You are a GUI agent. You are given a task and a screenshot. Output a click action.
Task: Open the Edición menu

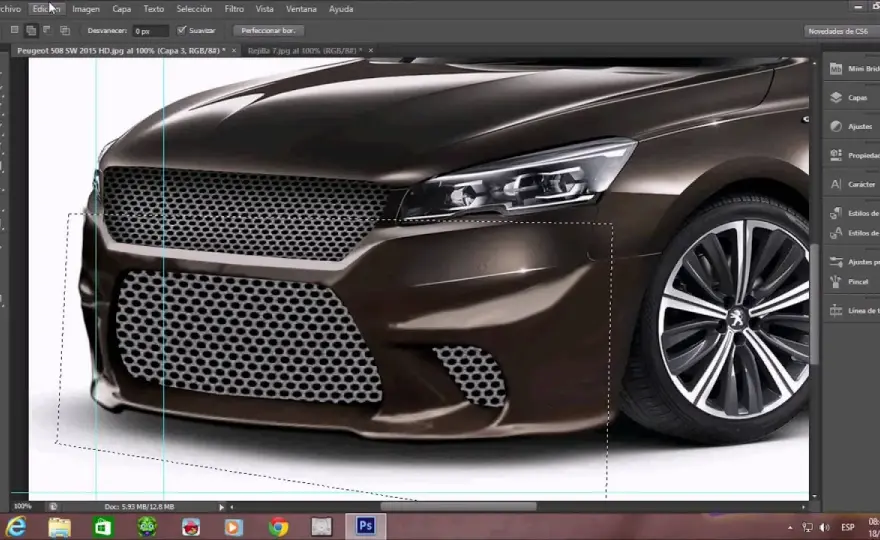(46, 9)
